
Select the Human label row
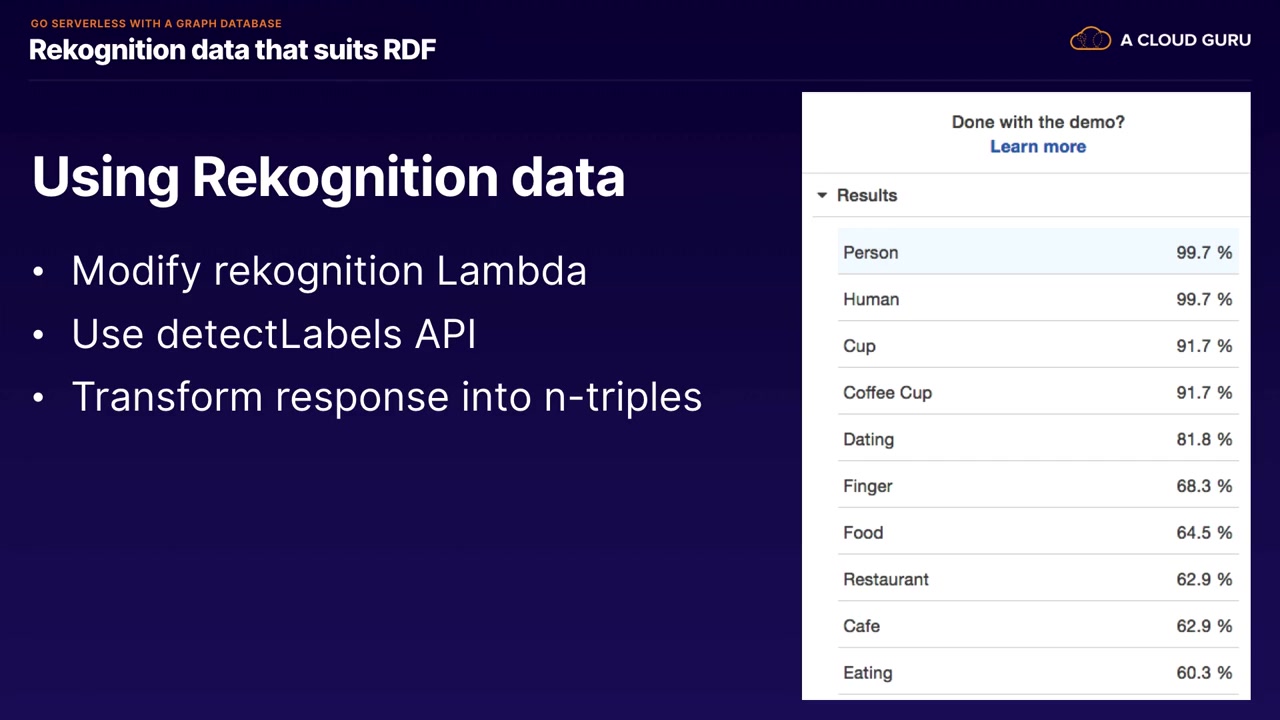pos(1037,299)
